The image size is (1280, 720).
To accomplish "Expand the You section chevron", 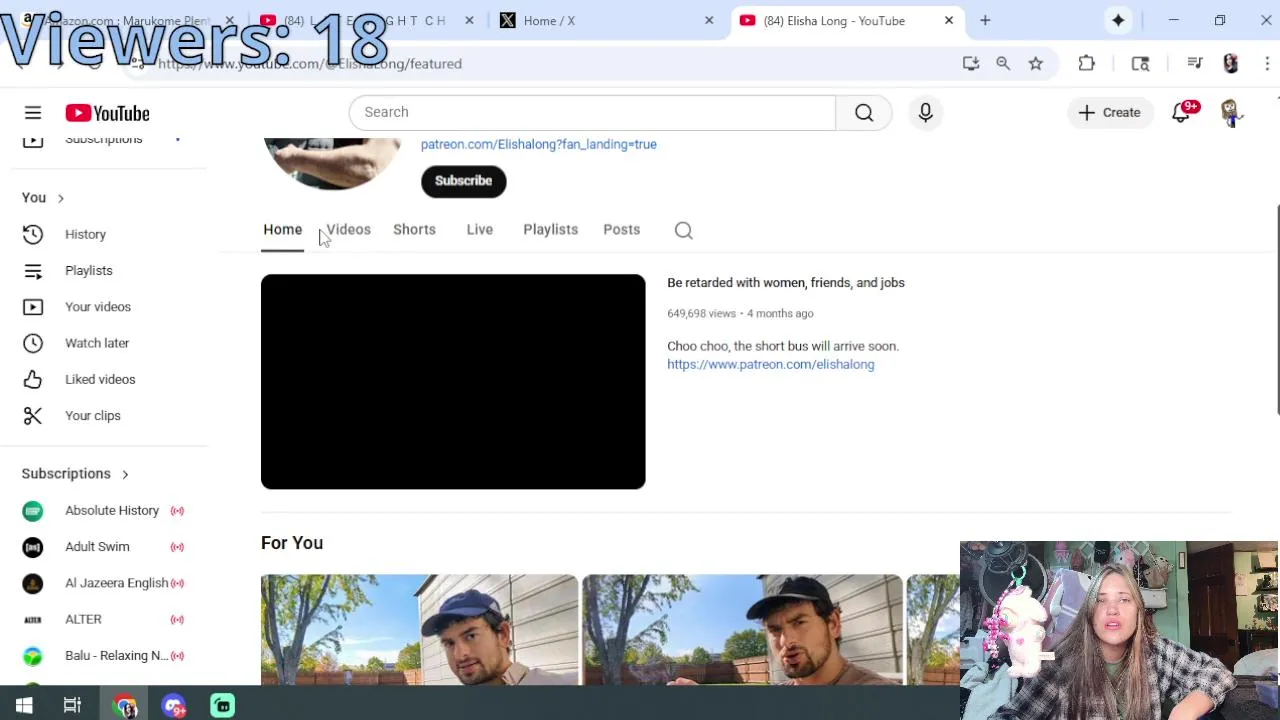I will coord(60,198).
